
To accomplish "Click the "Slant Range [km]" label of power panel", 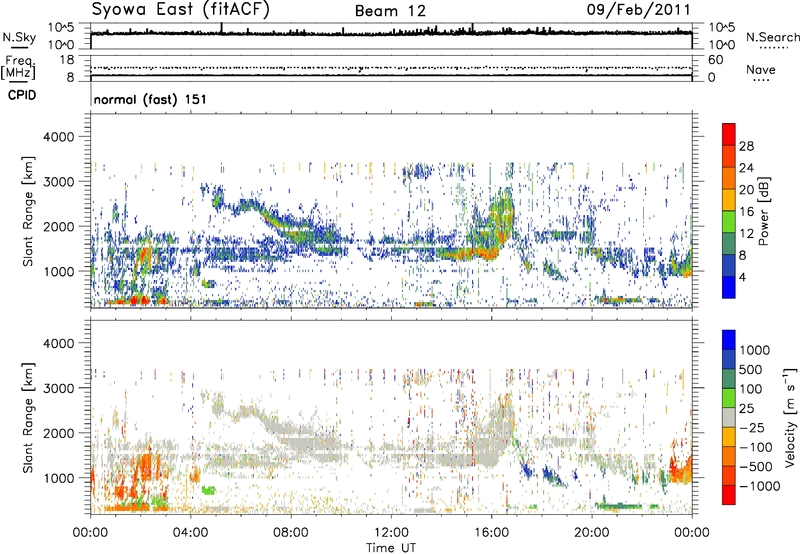I will click(x=28, y=211).
